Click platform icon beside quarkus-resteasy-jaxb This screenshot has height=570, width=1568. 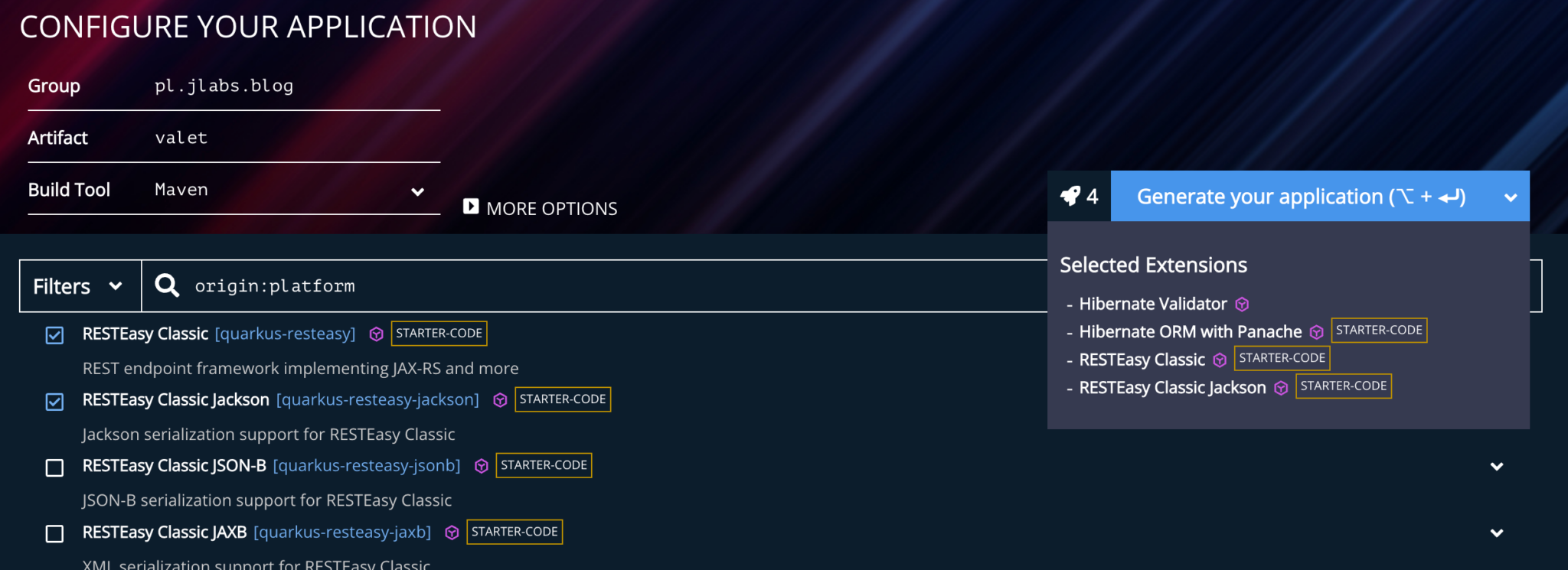pyautogui.click(x=452, y=533)
